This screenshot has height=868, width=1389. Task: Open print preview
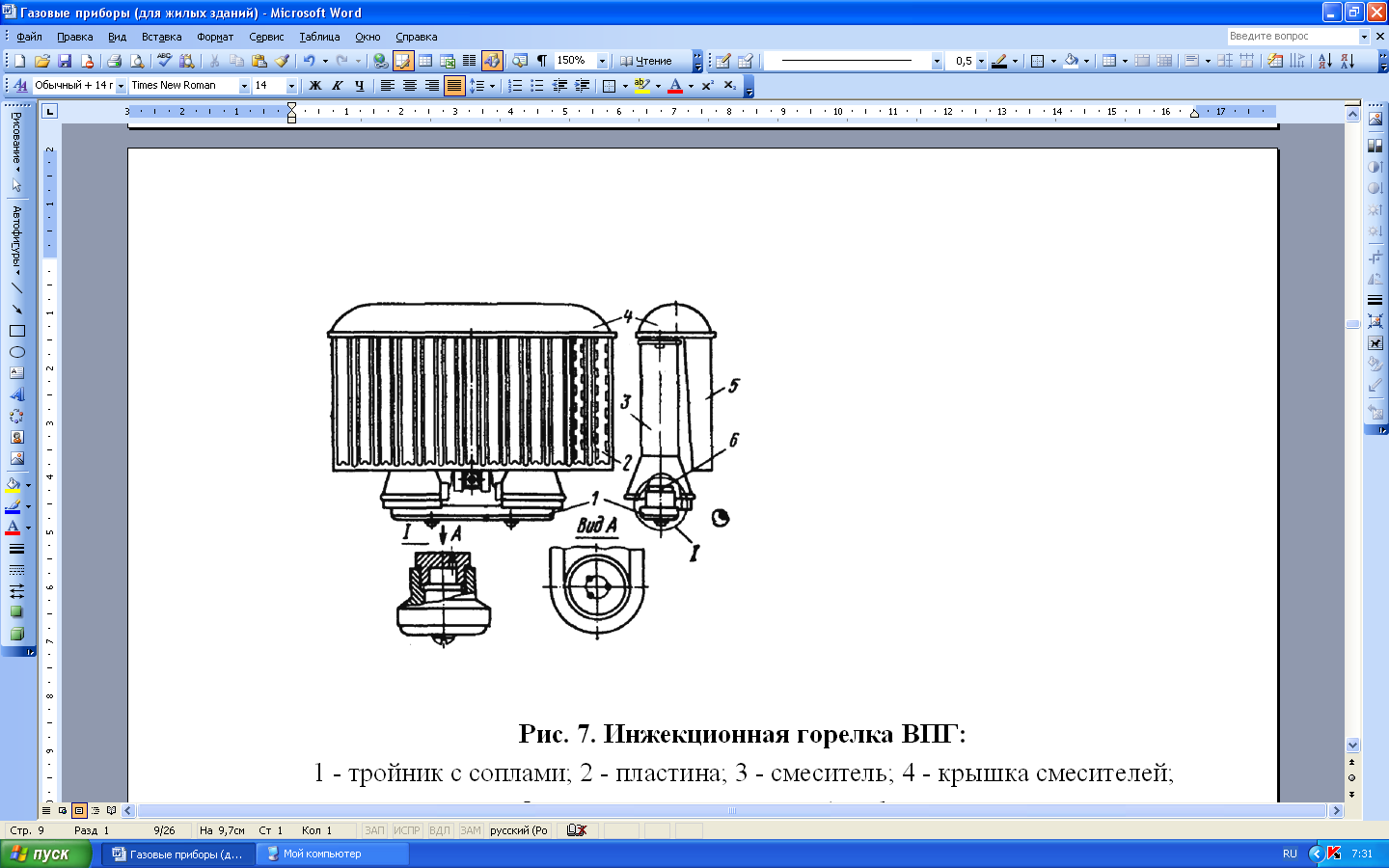[137, 61]
